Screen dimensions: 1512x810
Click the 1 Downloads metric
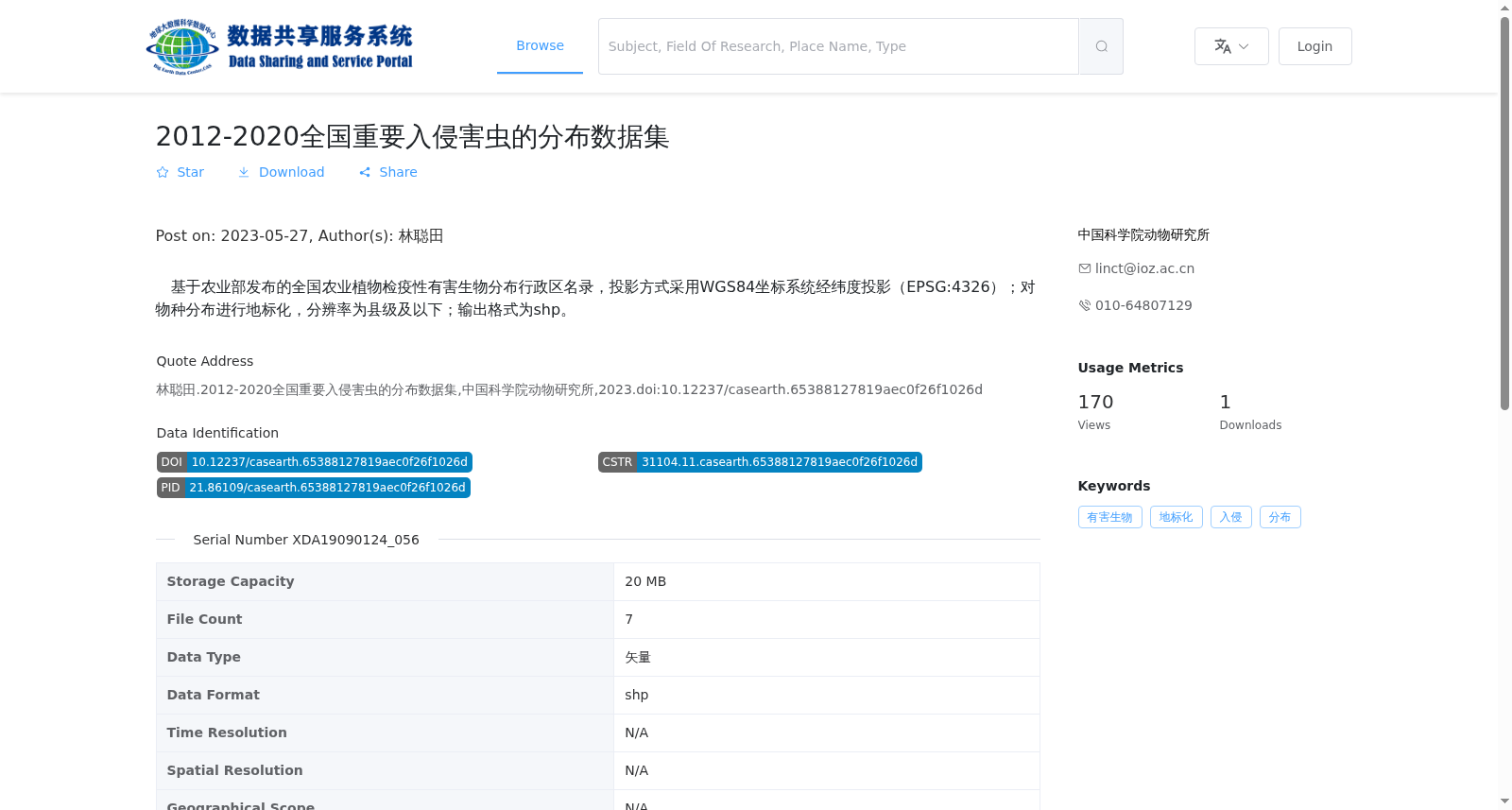pos(1250,412)
